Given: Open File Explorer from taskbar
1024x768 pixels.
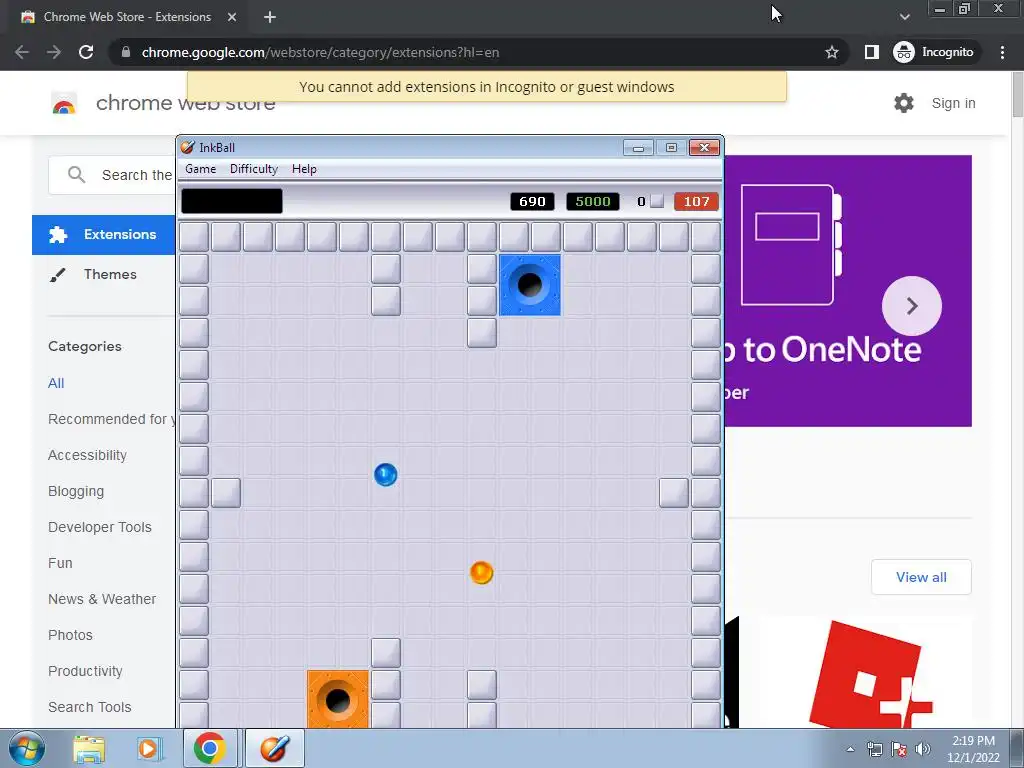Looking at the screenshot, I should (89, 748).
